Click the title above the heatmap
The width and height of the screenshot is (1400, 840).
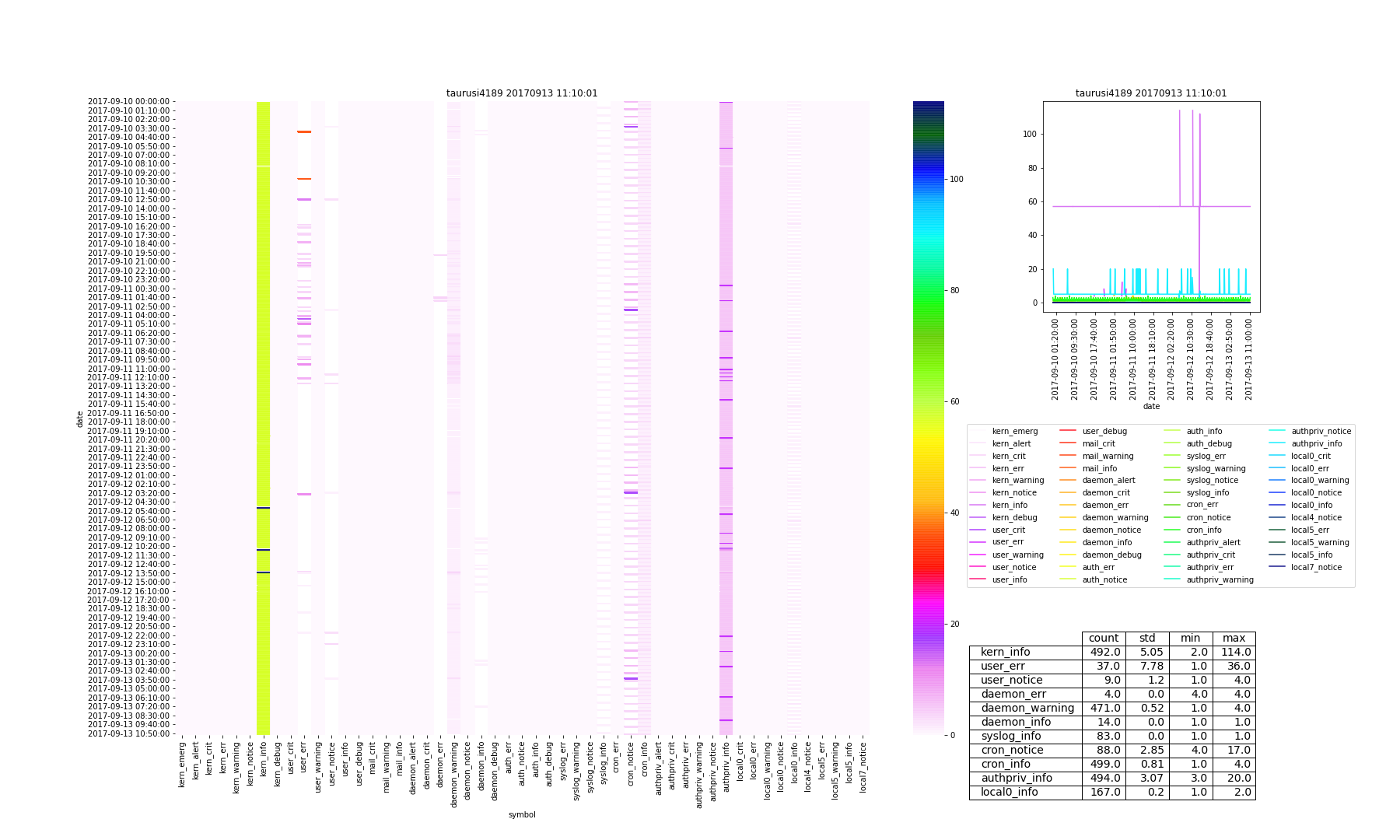522,93
